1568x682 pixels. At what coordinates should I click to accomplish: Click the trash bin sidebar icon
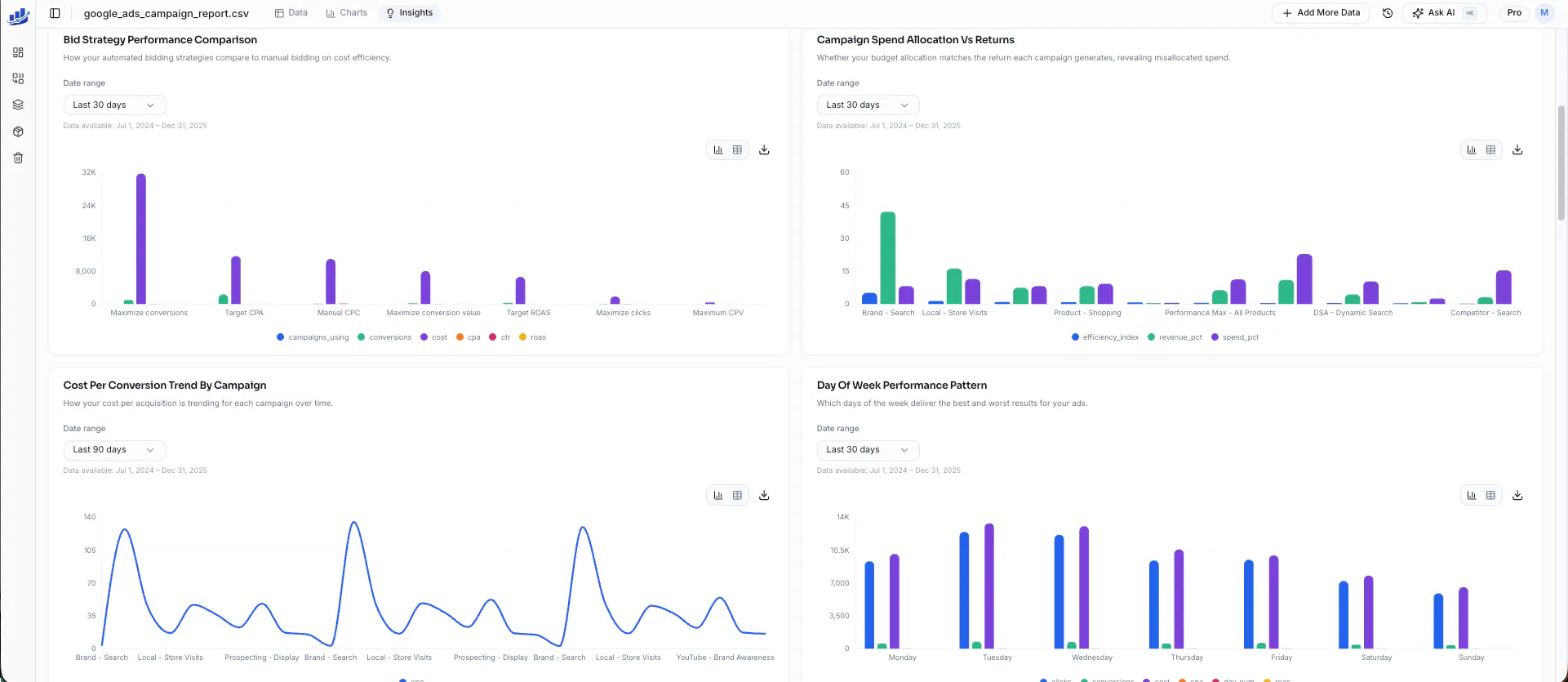(x=18, y=158)
